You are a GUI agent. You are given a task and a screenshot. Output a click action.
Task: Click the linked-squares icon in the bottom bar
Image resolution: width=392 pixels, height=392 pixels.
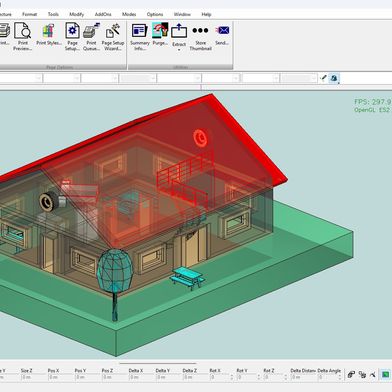click(x=362, y=375)
